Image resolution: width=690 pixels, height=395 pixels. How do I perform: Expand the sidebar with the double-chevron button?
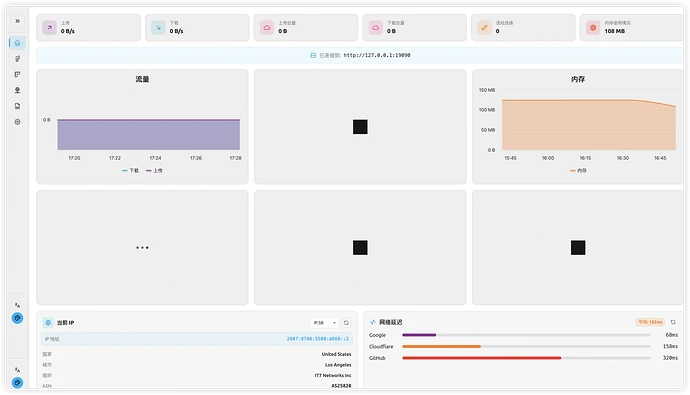click(x=18, y=21)
